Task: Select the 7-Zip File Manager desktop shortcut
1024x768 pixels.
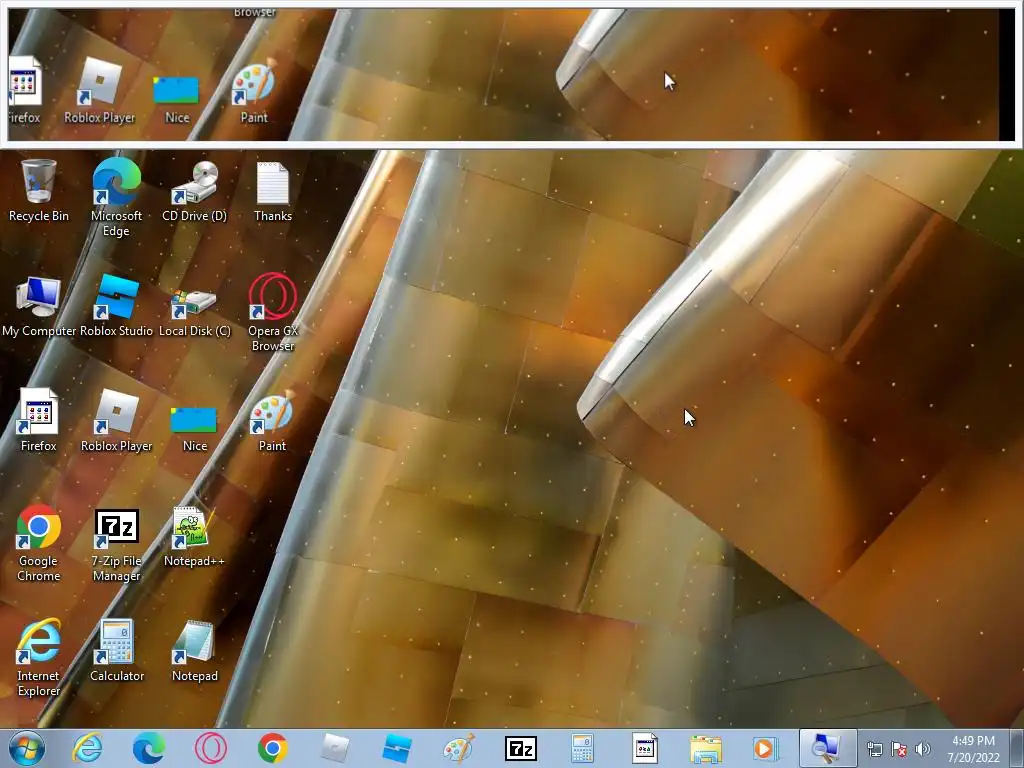Action: [116, 543]
